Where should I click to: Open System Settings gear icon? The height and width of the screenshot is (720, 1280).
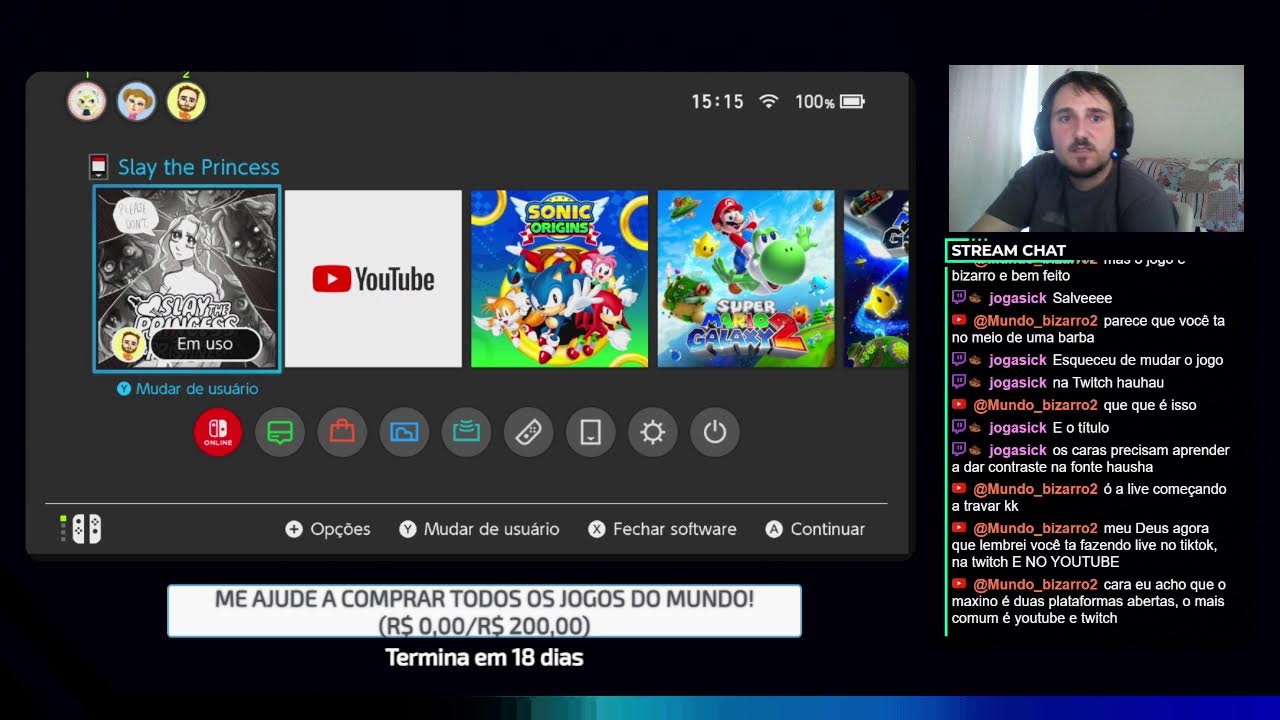[x=652, y=432]
